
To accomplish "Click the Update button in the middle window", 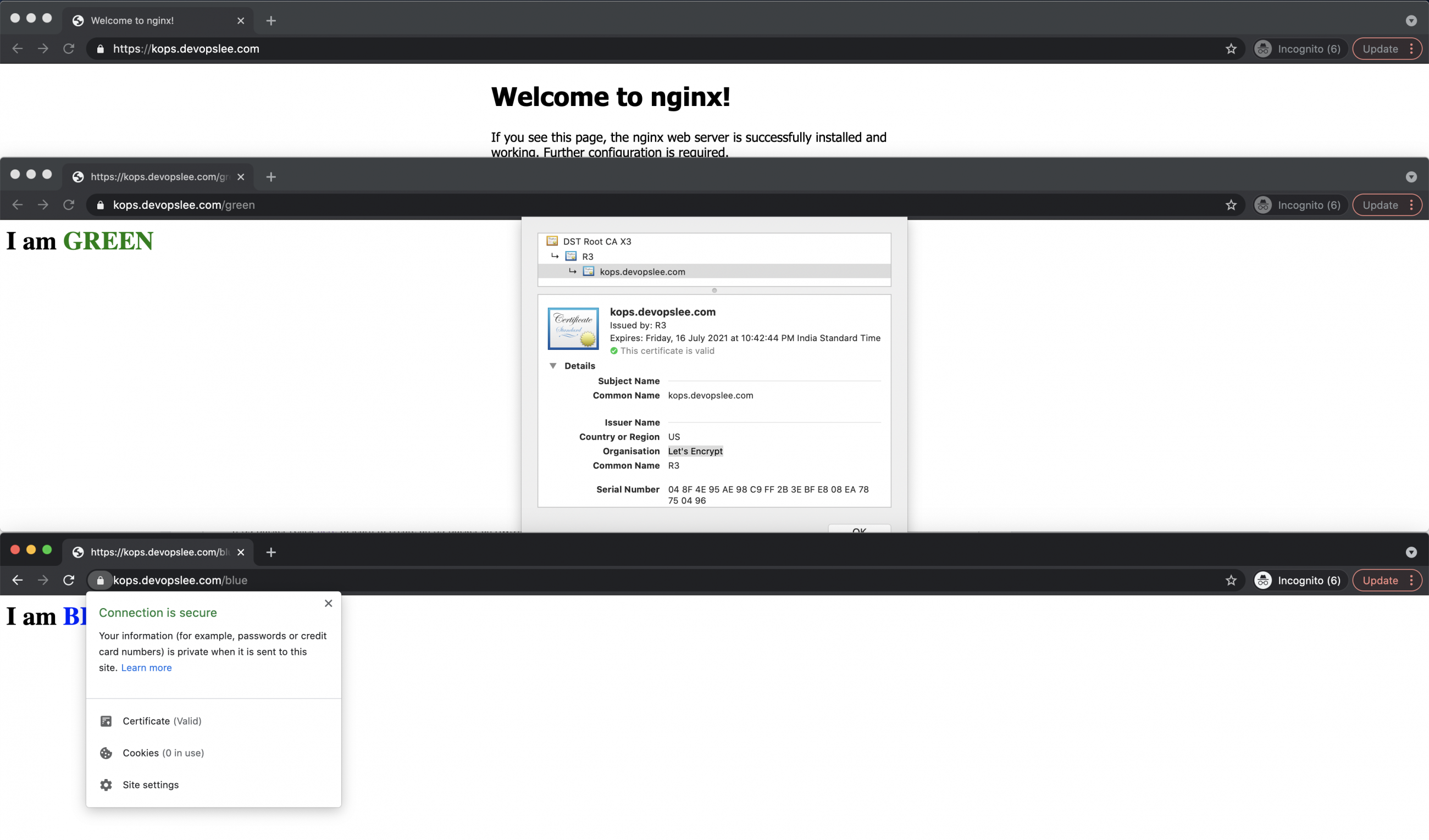I will tap(1380, 204).
